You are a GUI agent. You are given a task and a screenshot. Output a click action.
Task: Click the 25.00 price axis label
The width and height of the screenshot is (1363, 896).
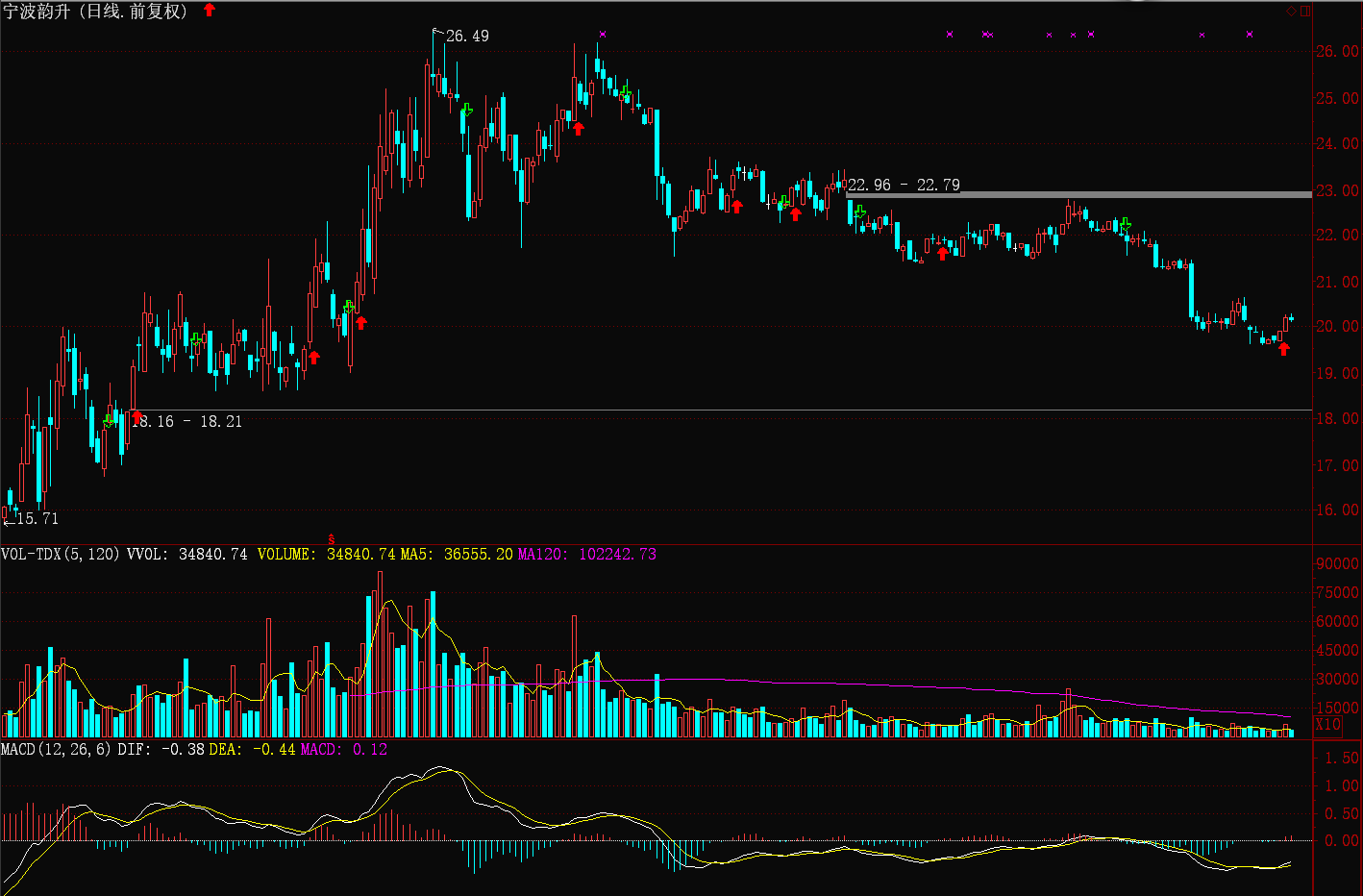1338,98
